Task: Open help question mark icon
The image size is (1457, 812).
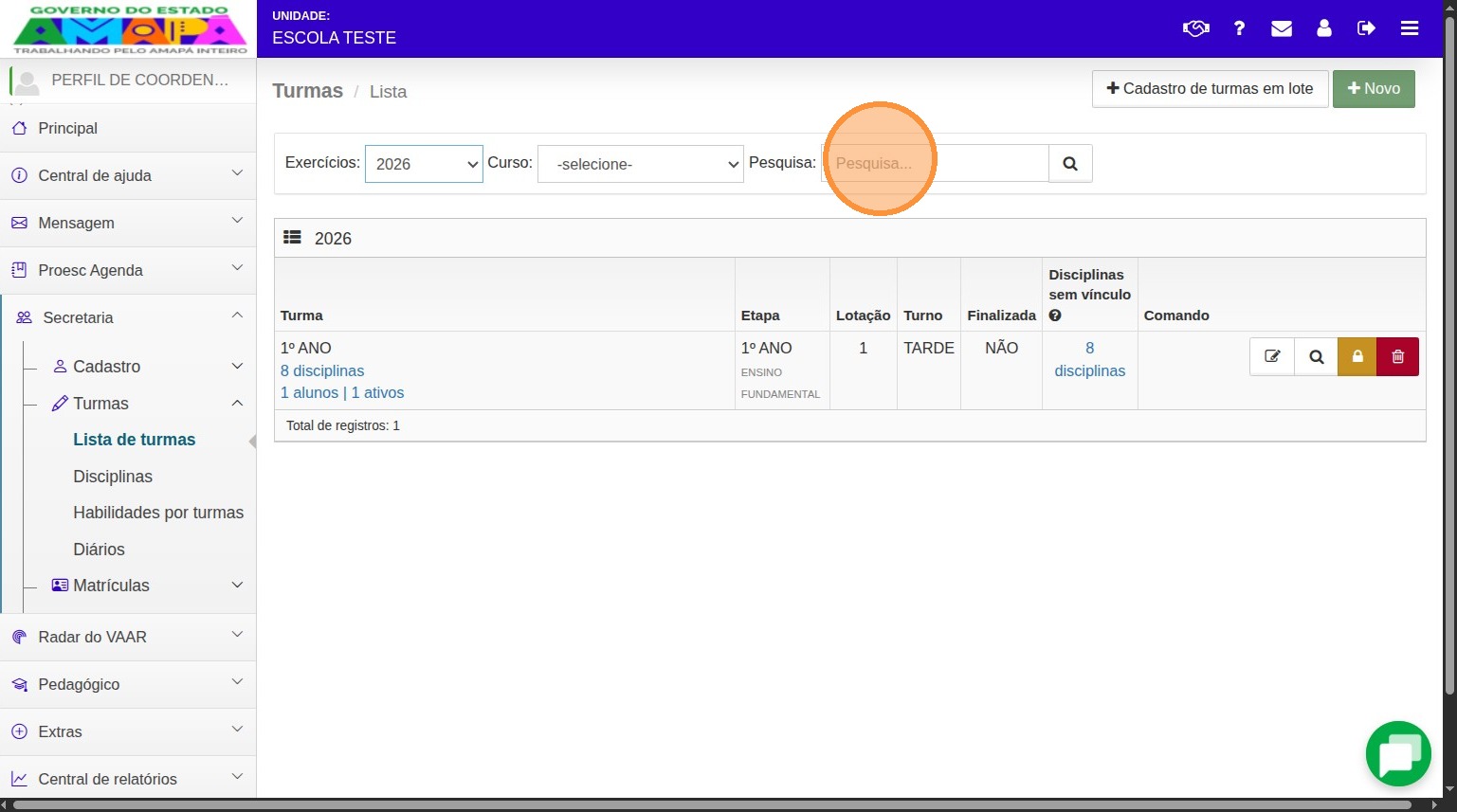Action: pos(1239,28)
